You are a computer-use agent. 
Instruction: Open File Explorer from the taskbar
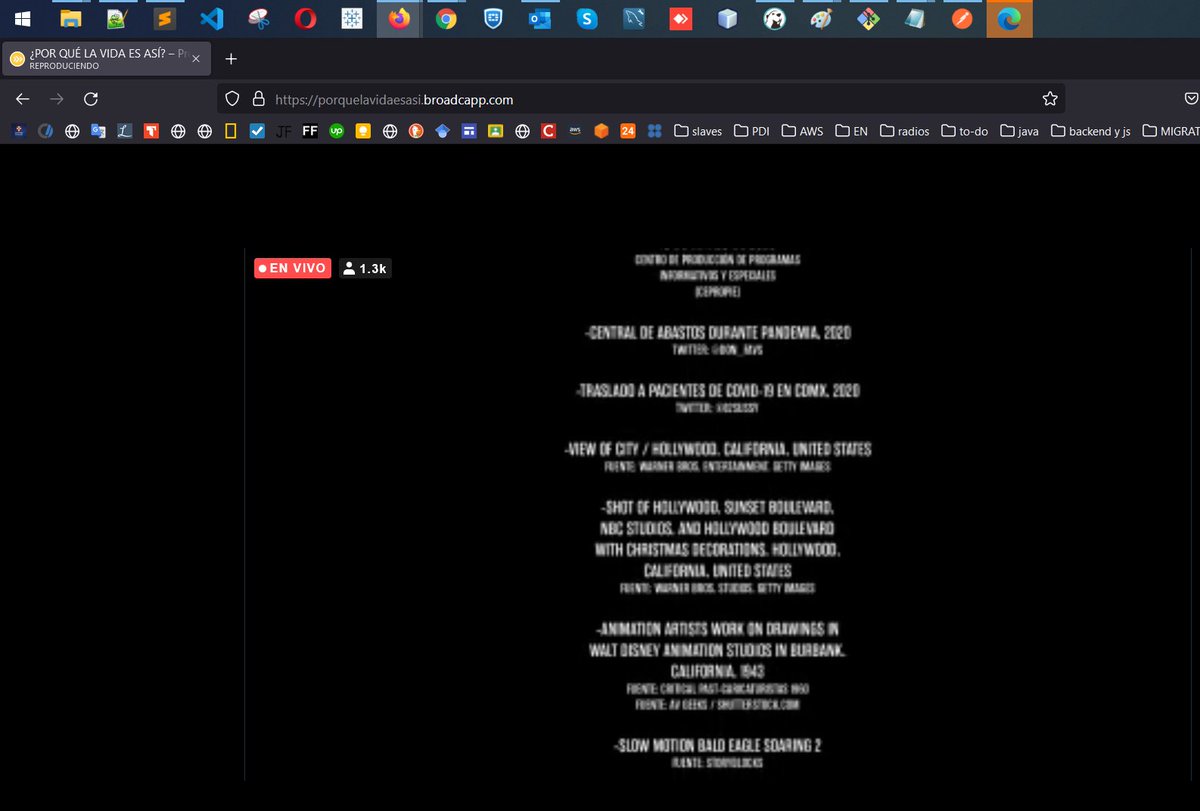tap(70, 18)
